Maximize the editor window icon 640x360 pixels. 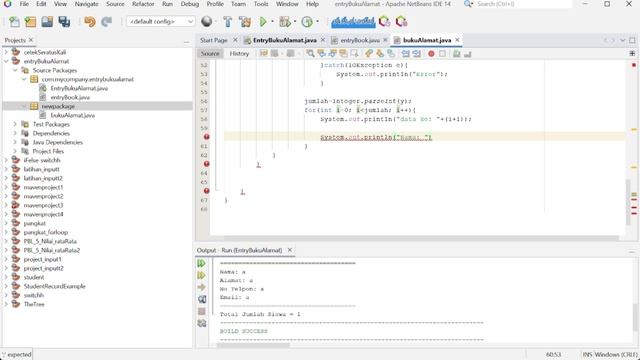[x=632, y=40]
